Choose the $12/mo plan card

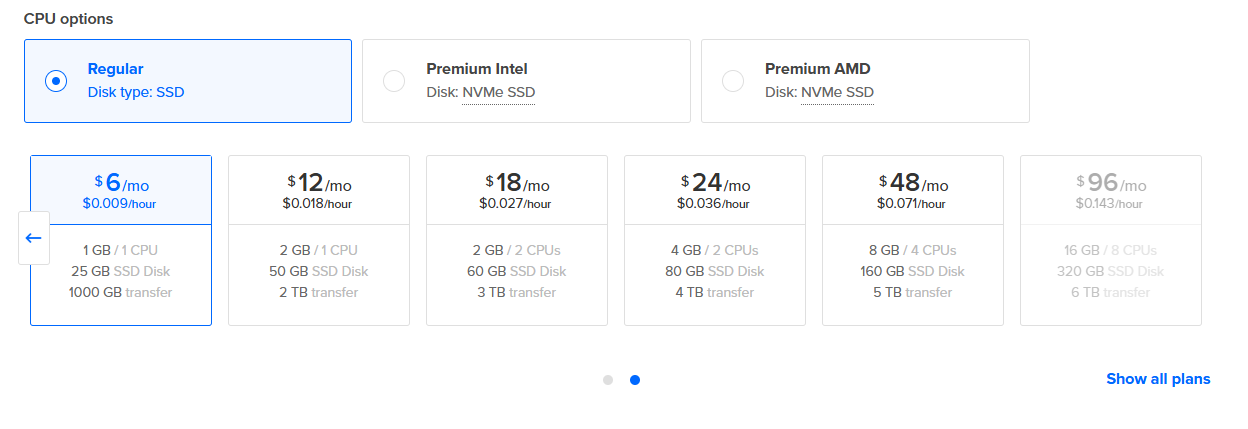coord(319,240)
